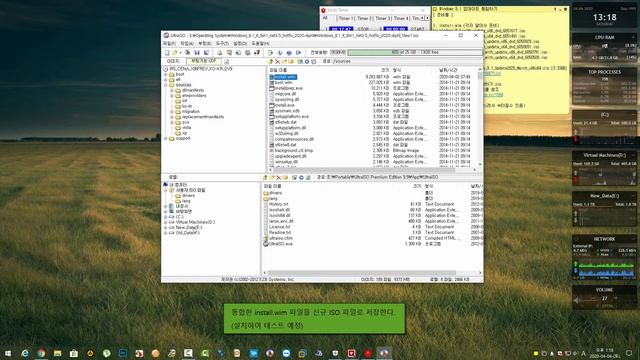Open the 작업(A) menu
This screenshot has height=360, width=640.
[x=187, y=43]
